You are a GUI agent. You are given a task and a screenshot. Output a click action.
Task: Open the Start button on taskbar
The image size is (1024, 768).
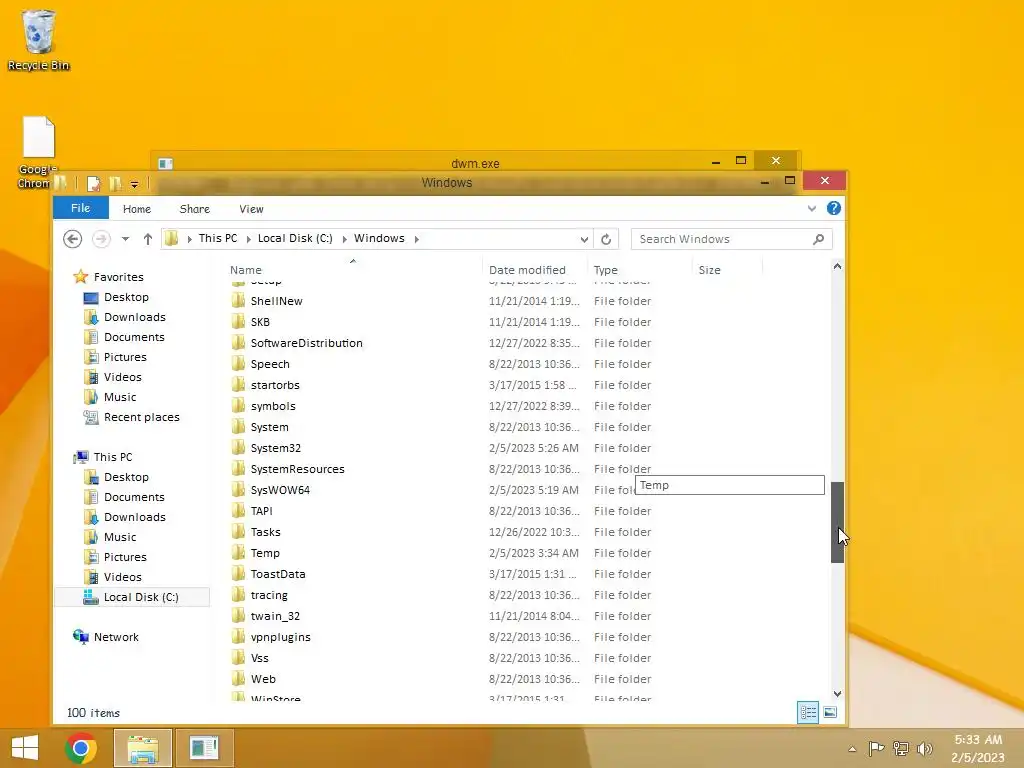click(x=25, y=748)
